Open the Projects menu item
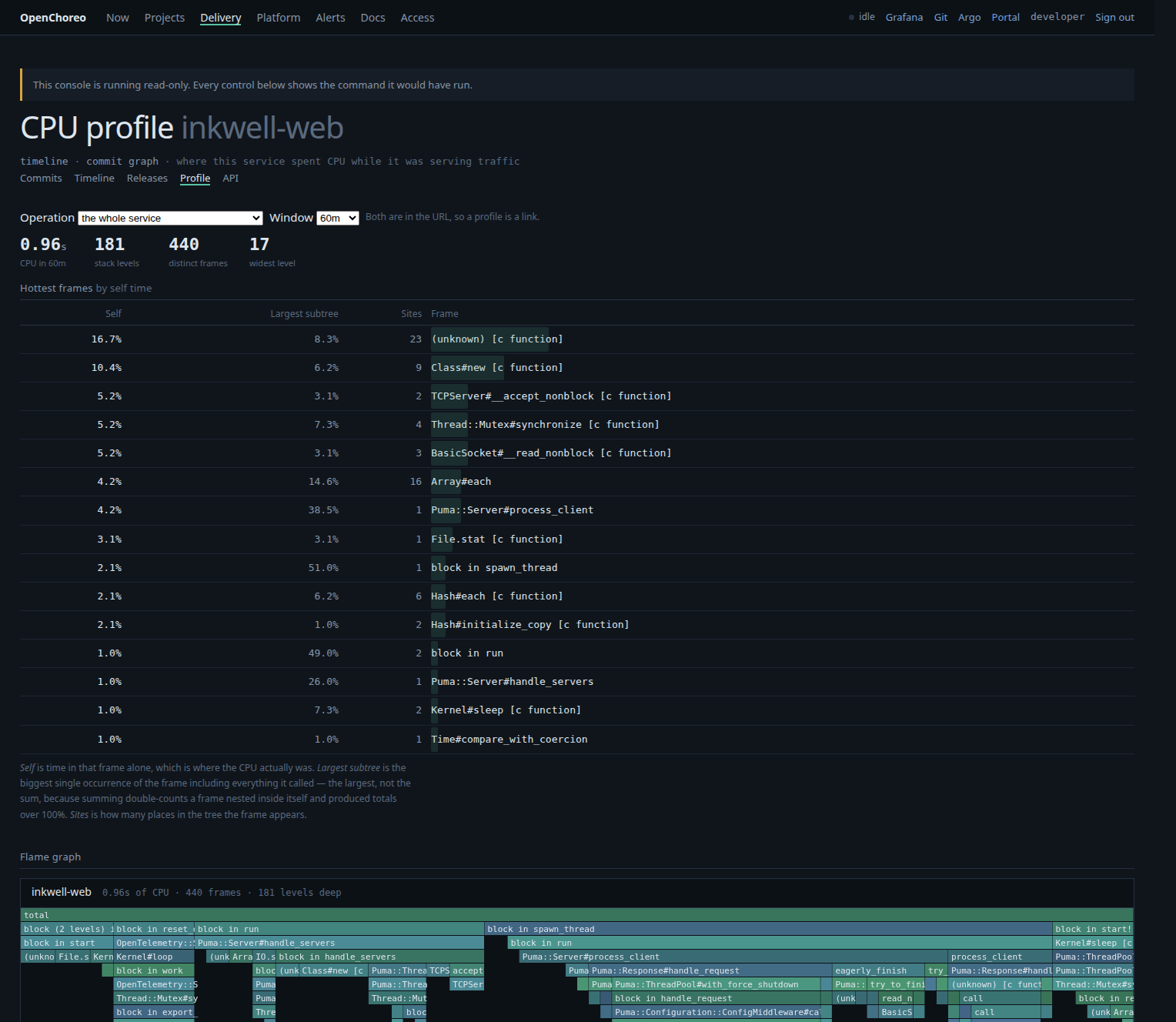Screen dimensions: 1176x1022 coord(165,18)
